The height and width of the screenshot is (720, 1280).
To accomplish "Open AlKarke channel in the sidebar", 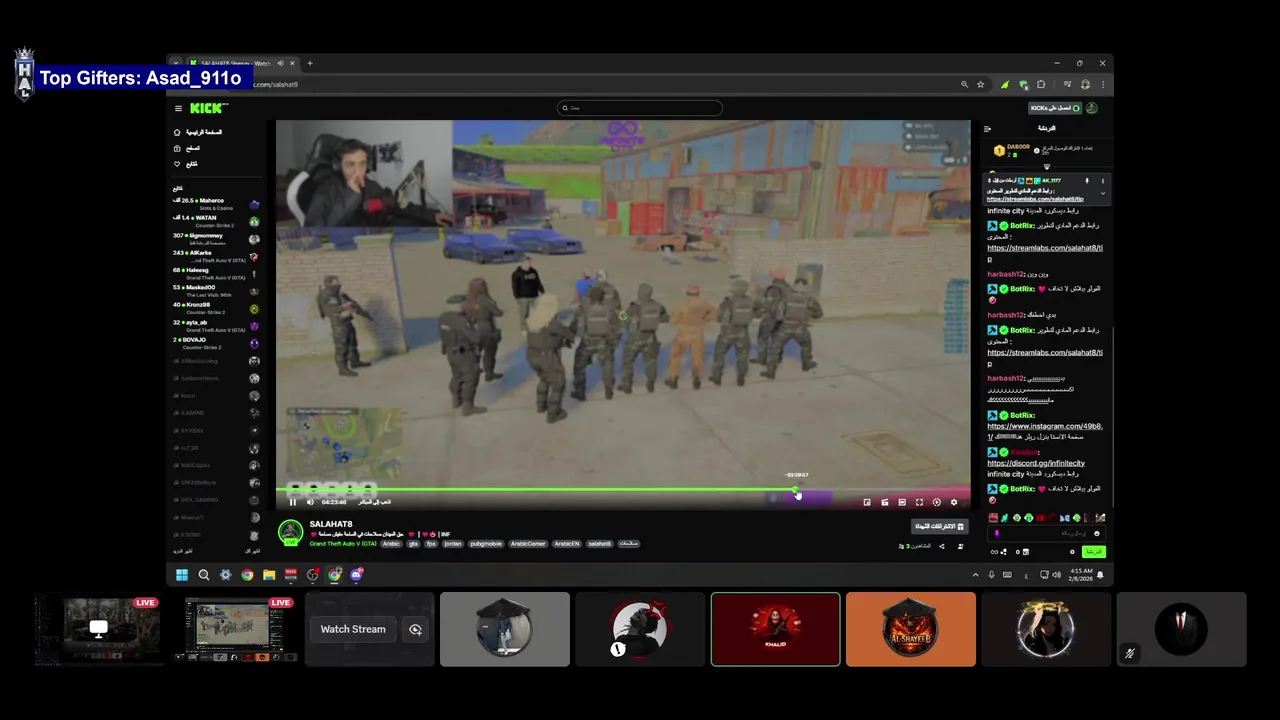I will coord(216,256).
